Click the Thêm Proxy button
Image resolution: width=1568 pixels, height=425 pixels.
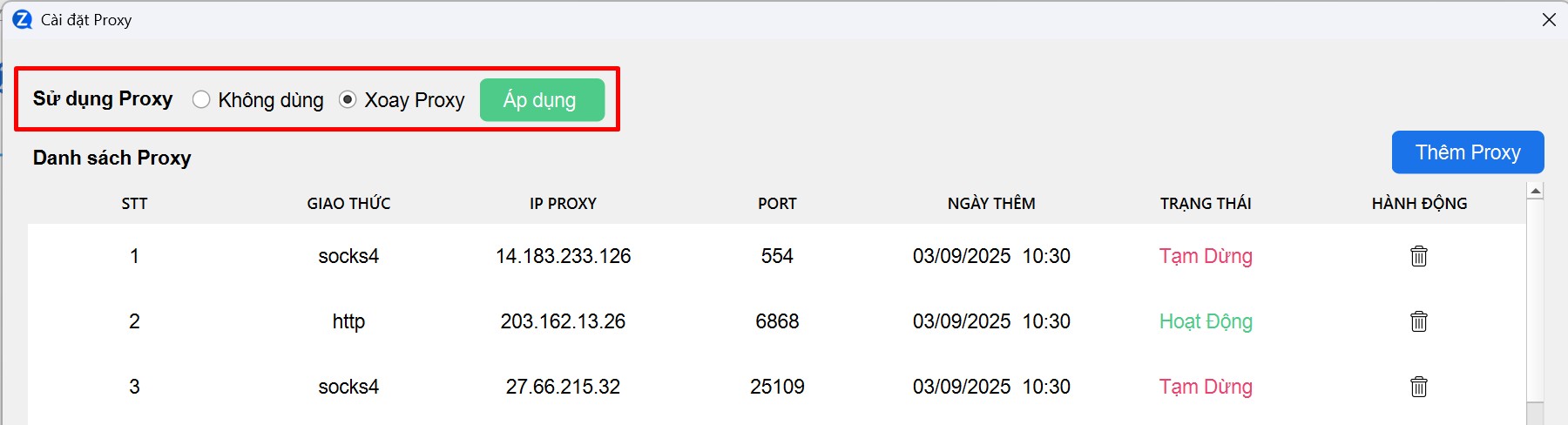click(1467, 152)
